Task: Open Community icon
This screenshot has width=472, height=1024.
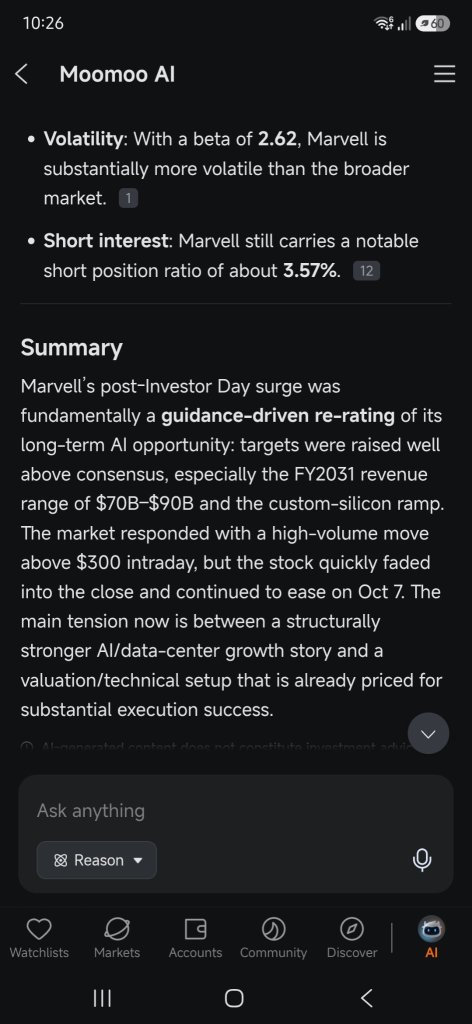Action: 273,928
